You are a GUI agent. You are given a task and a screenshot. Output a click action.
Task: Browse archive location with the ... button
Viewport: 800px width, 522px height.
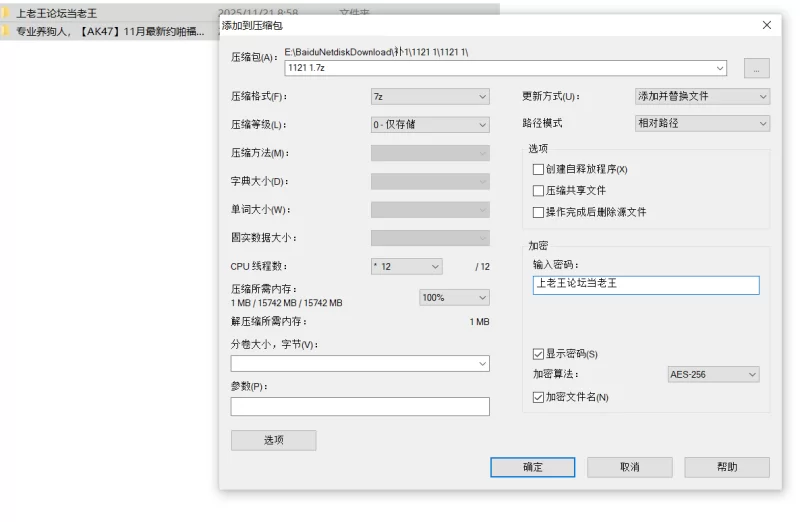(x=757, y=68)
